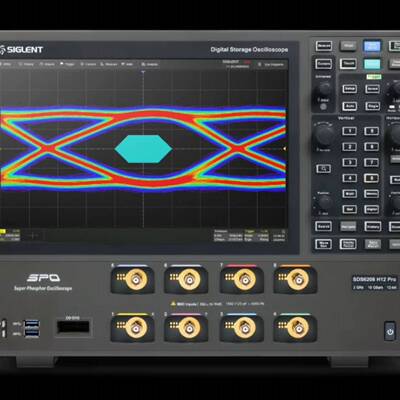Open the Analysis menu on the touchscreen
400x400 pixels.
(150, 64)
